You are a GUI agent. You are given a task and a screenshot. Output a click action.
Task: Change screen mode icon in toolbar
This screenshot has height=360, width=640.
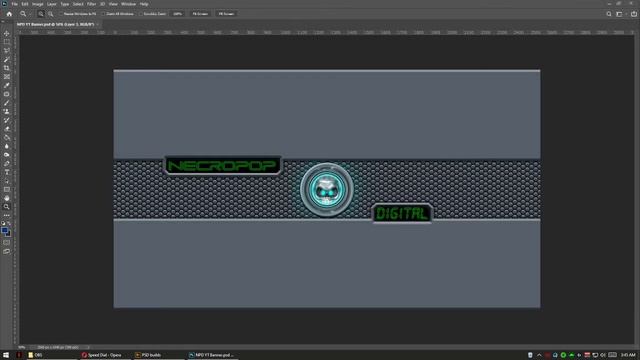(x=7, y=252)
